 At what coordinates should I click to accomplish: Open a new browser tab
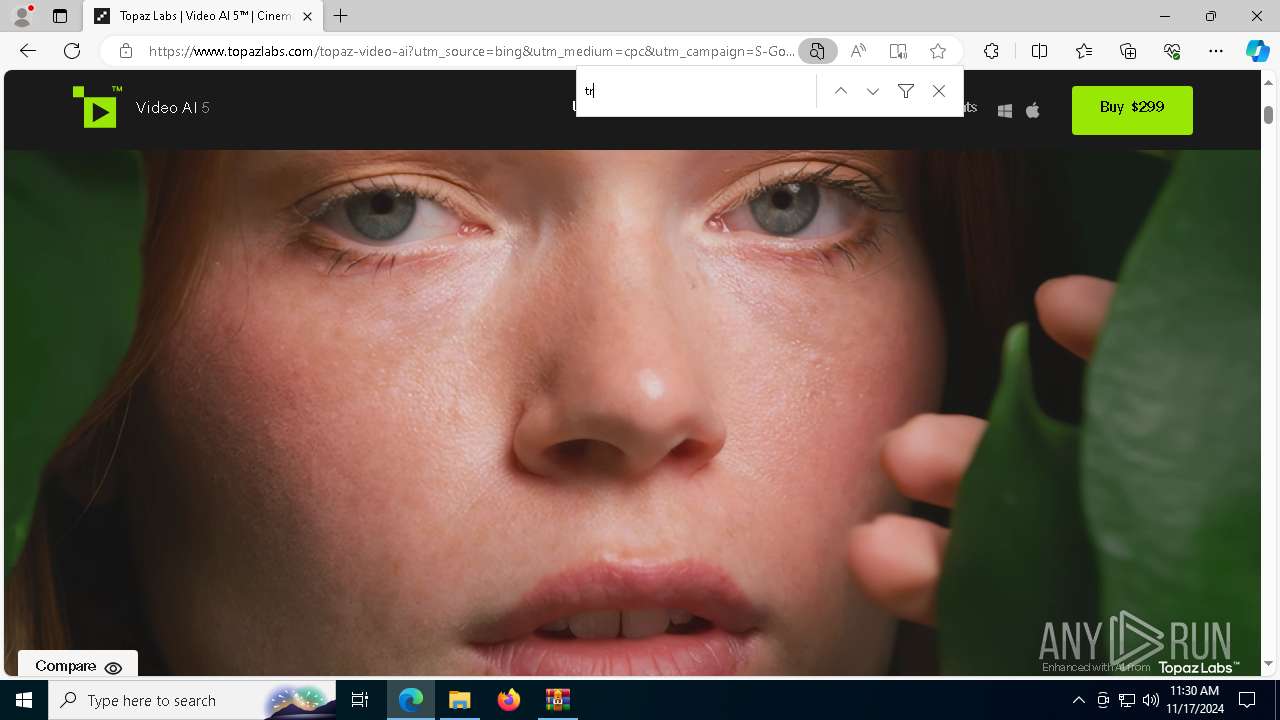click(341, 16)
